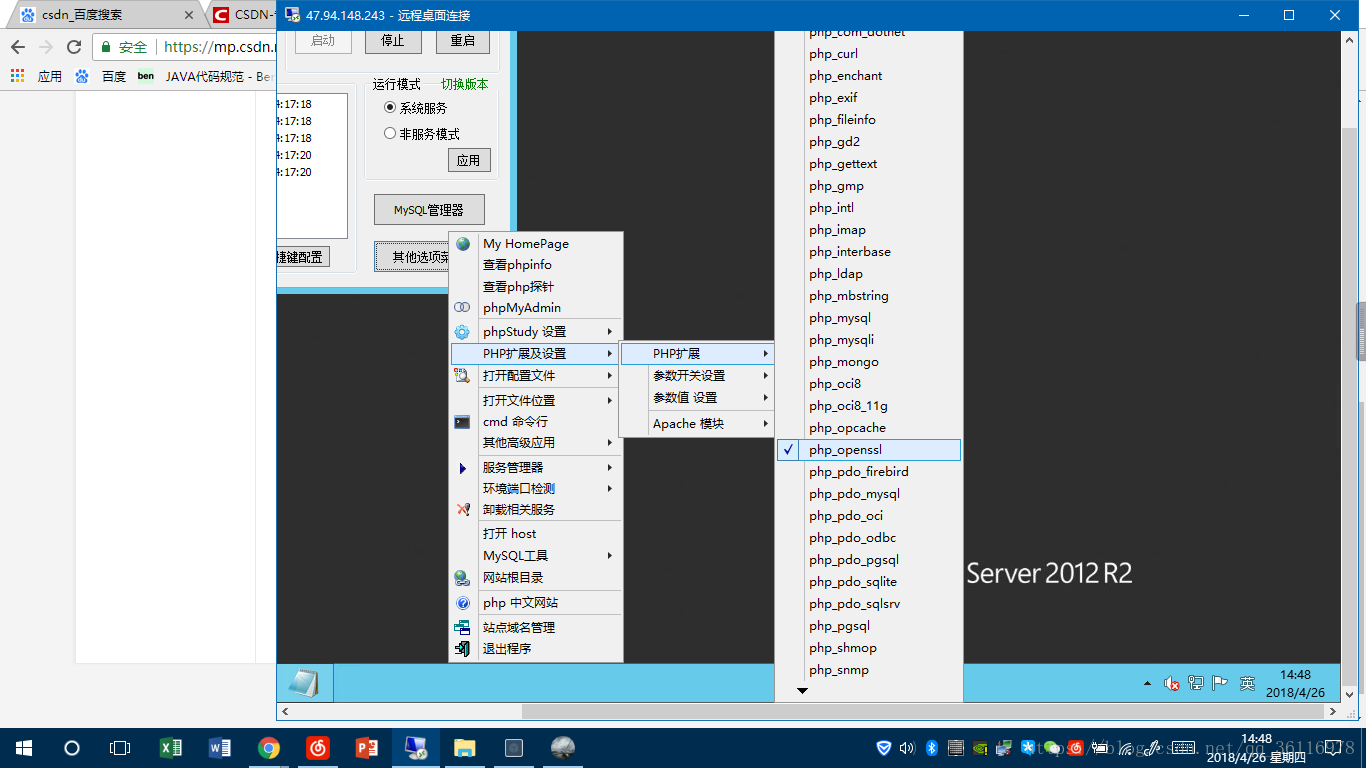Open Word from the Windows taskbar
Viewport: 1366px width, 768px height.
coord(220,748)
